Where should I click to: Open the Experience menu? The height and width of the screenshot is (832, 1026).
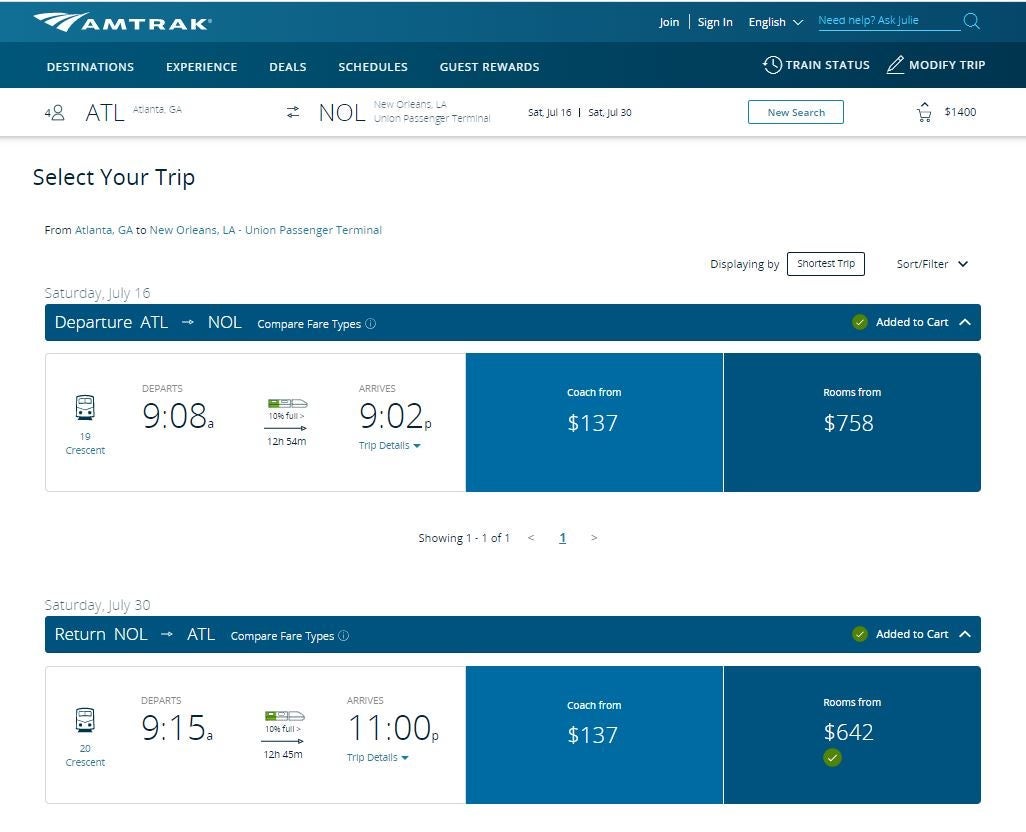pyautogui.click(x=202, y=67)
